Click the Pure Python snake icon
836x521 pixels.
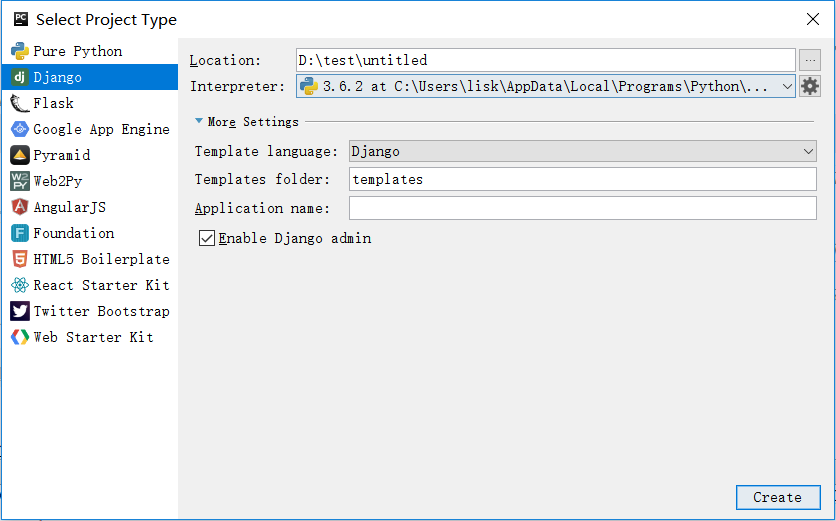click(x=20, y=51)
